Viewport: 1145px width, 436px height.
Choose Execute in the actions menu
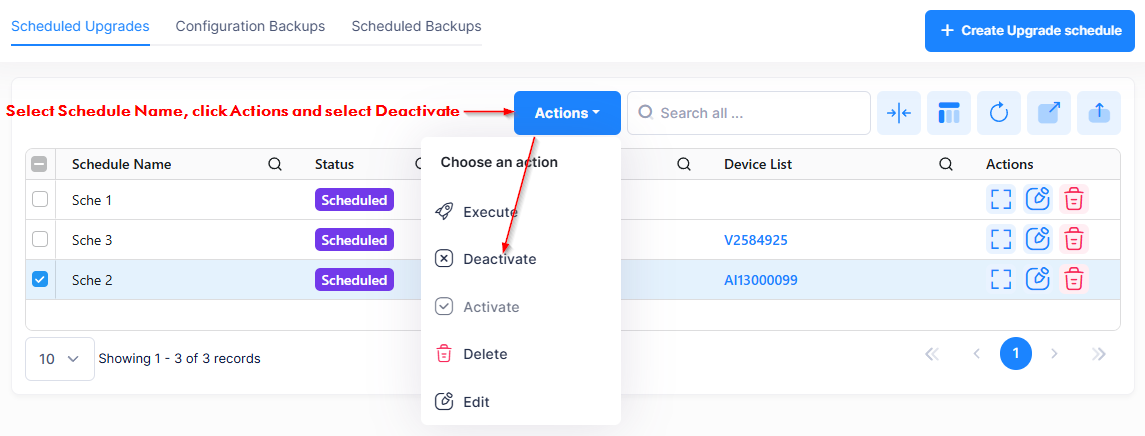[x=490, y=212]
